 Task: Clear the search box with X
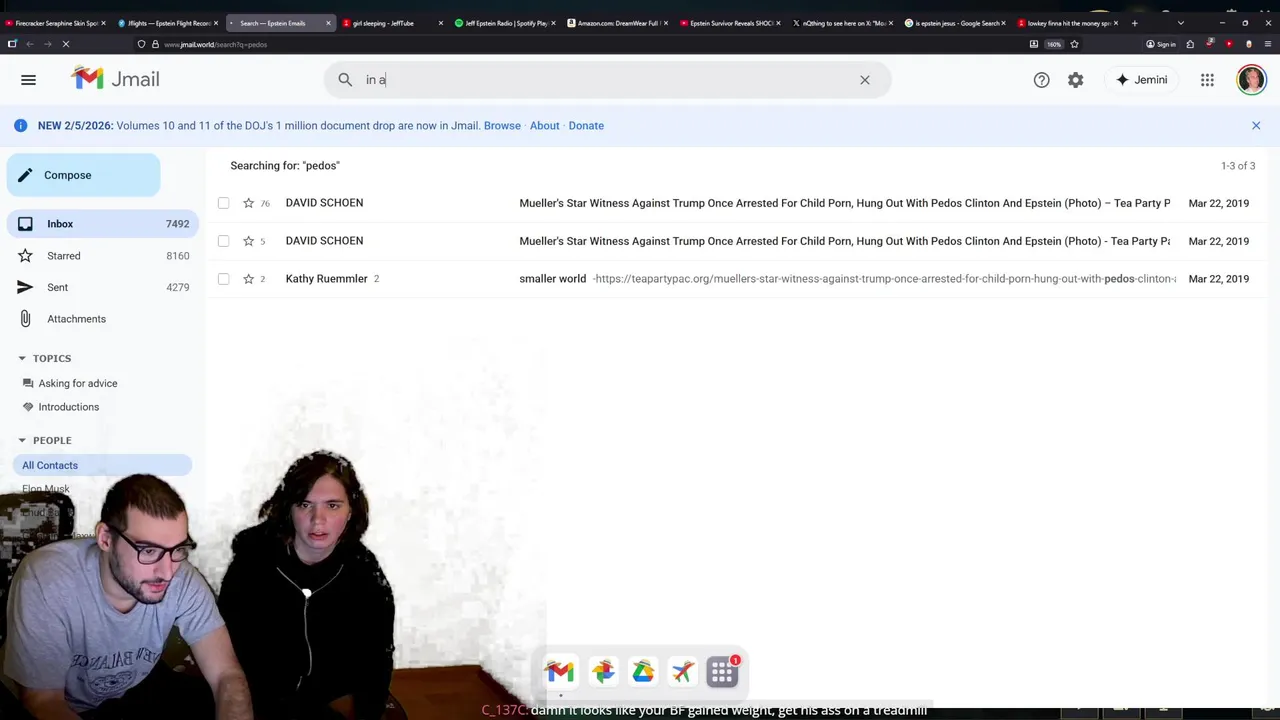[x=865, y=80]
